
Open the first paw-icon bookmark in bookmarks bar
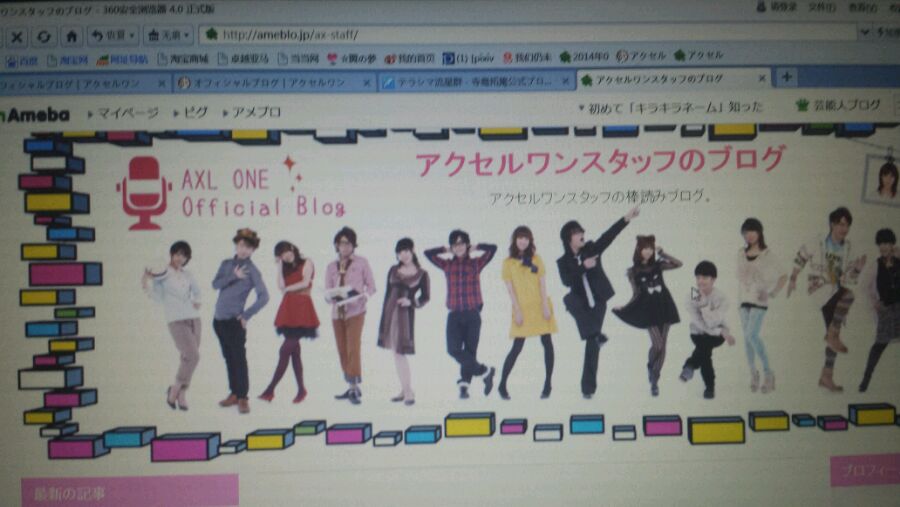click(21, 60)
